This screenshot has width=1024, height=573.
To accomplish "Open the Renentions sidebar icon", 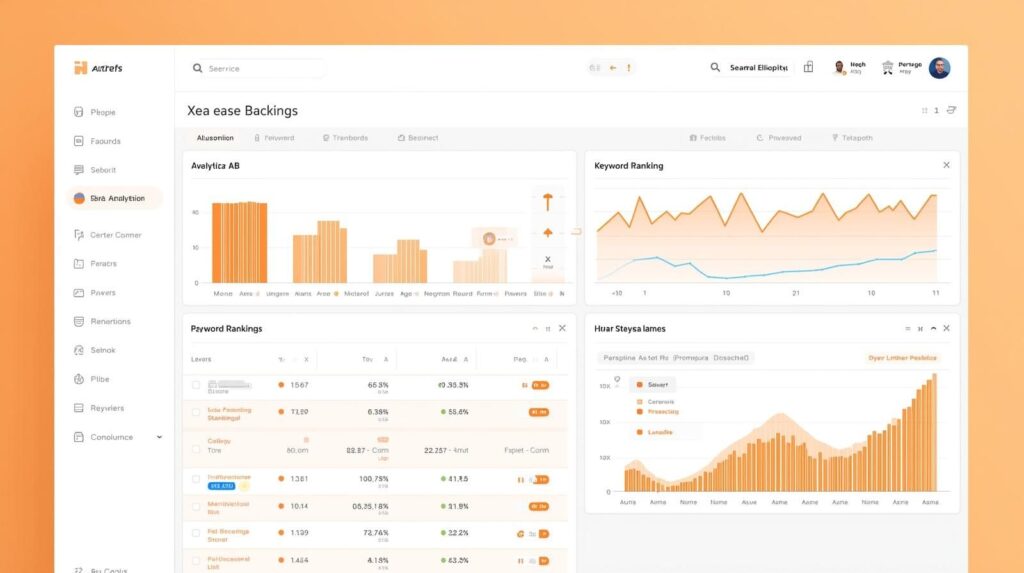I will (x=79, y=322).
